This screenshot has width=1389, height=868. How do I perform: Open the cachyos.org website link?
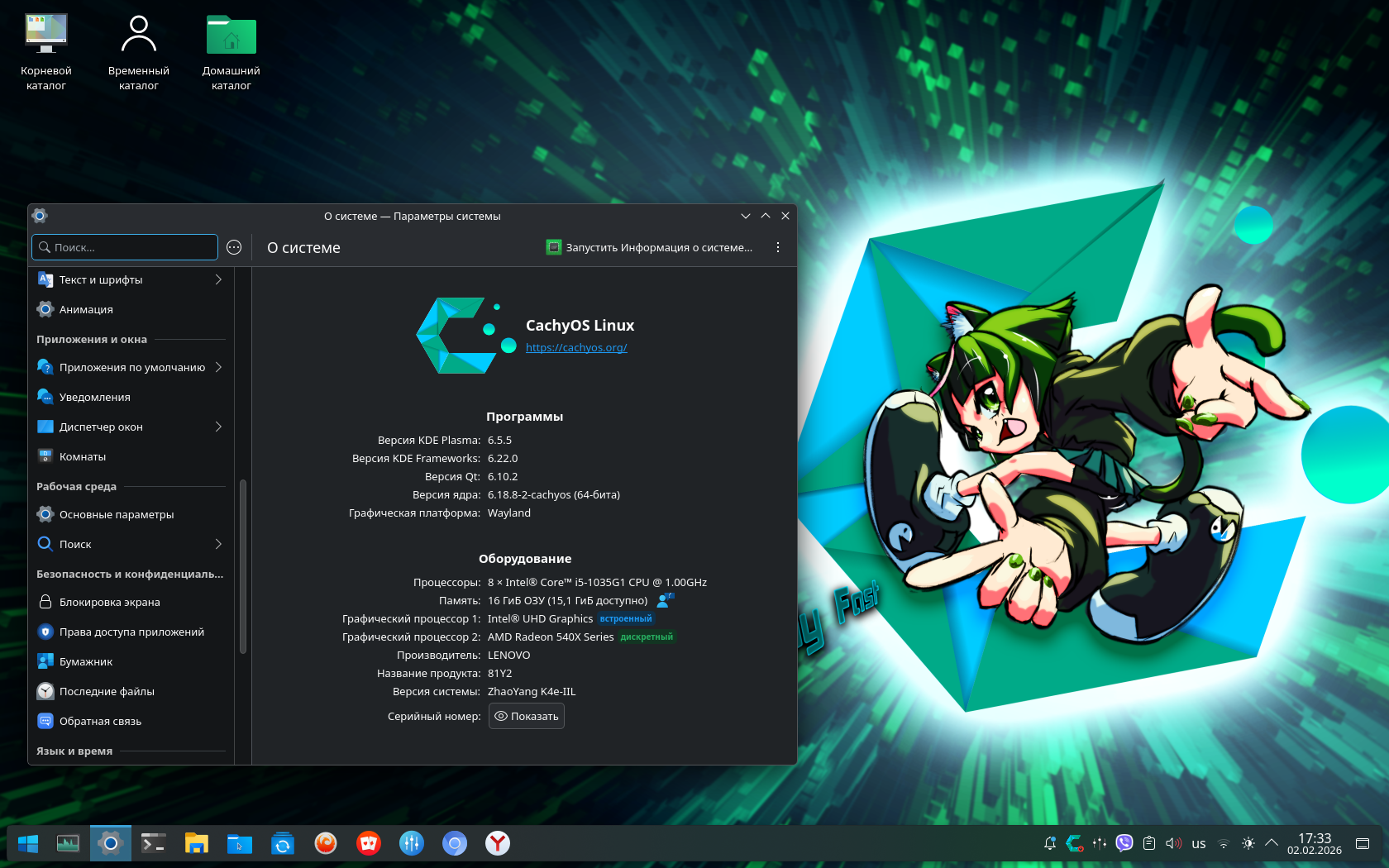coord(576,348)
